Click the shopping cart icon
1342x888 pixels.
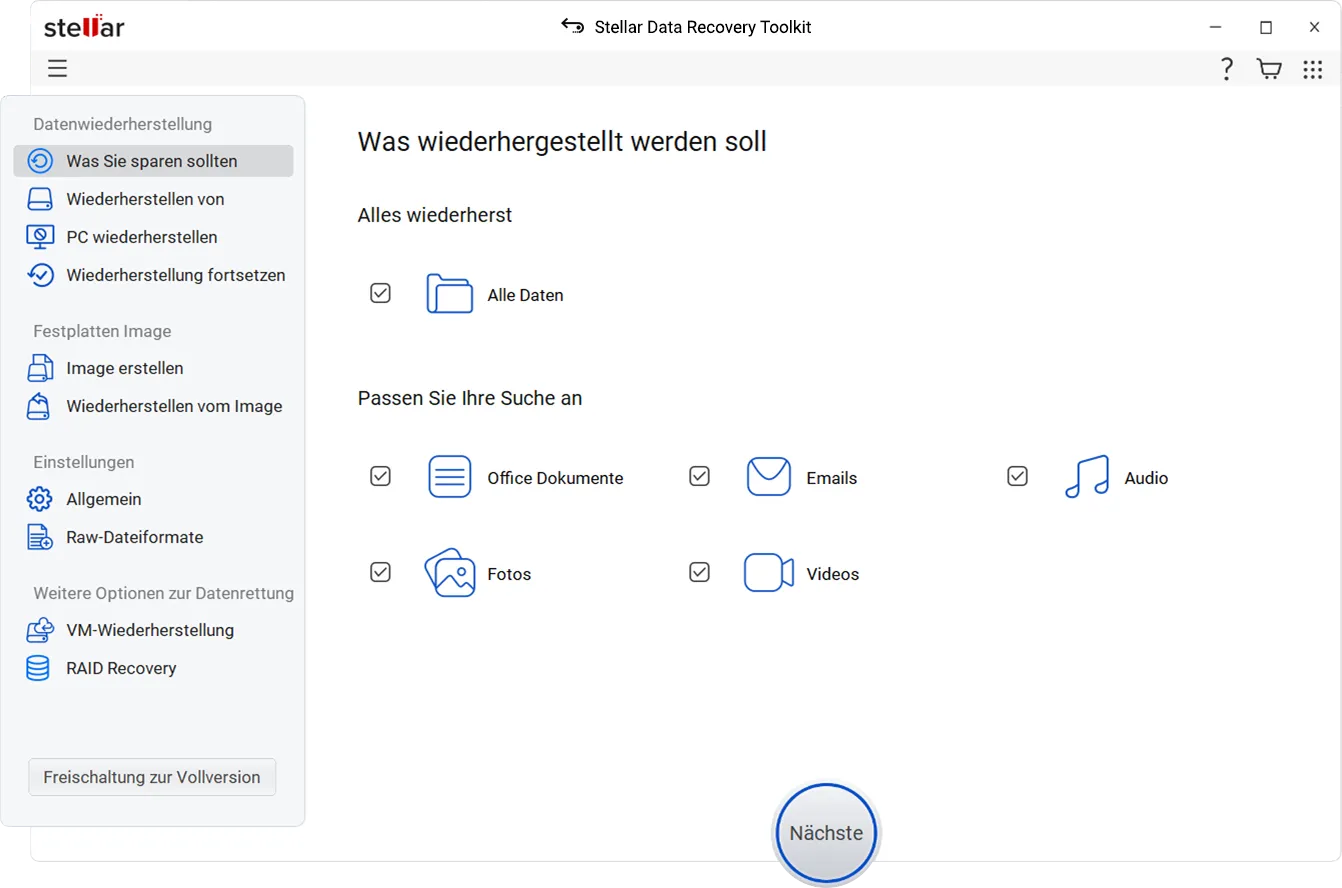[x=1269, y=69]
